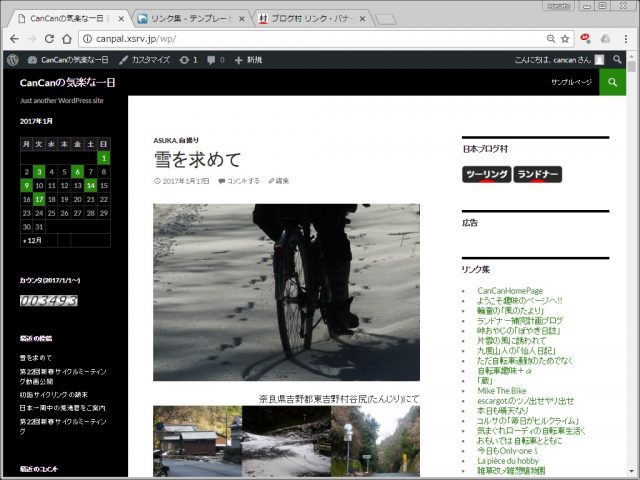
Task: Open the 今日もOnly-one！ link
Action: (507, 451)
